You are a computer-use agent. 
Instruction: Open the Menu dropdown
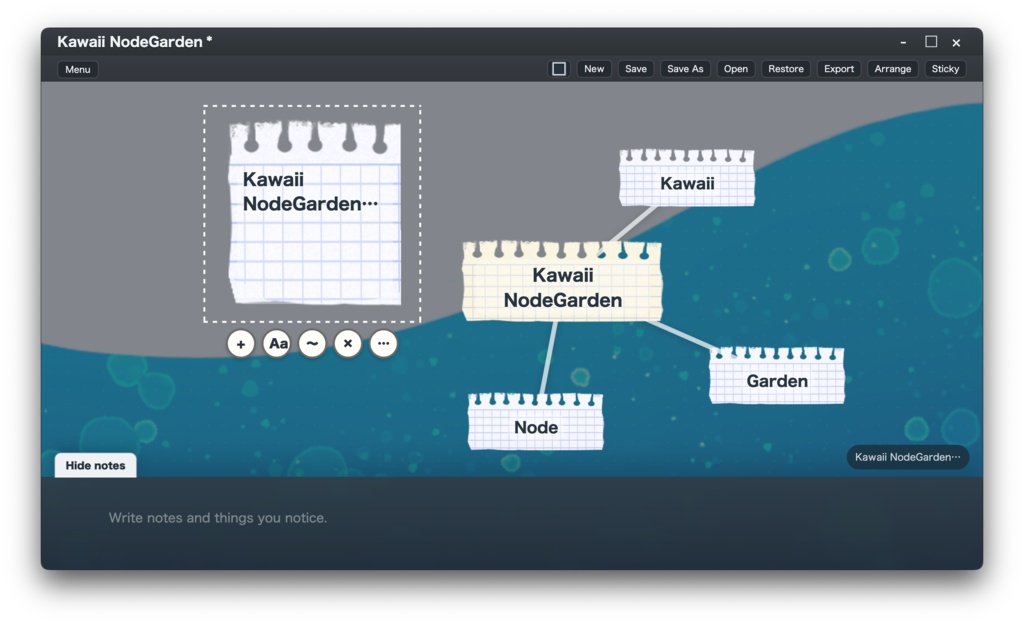[78, 69]
